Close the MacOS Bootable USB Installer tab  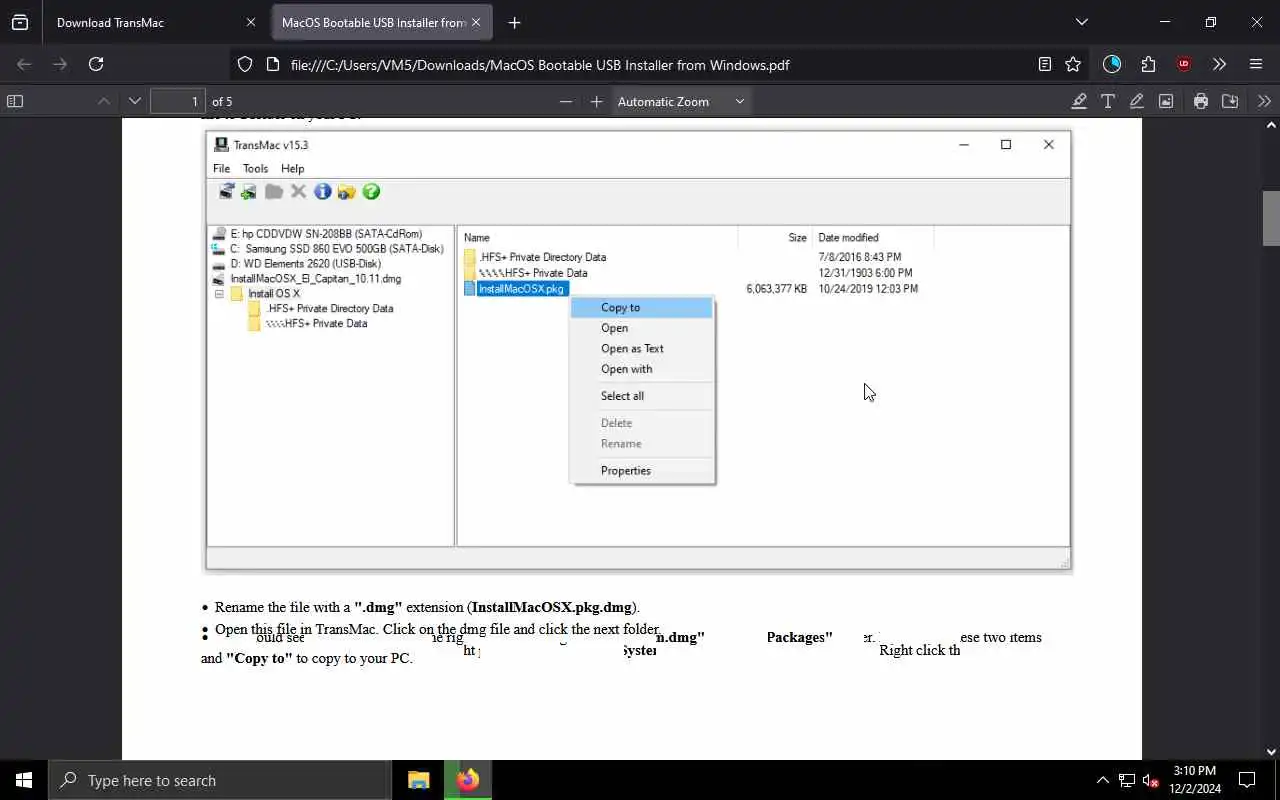pos(476,22)
